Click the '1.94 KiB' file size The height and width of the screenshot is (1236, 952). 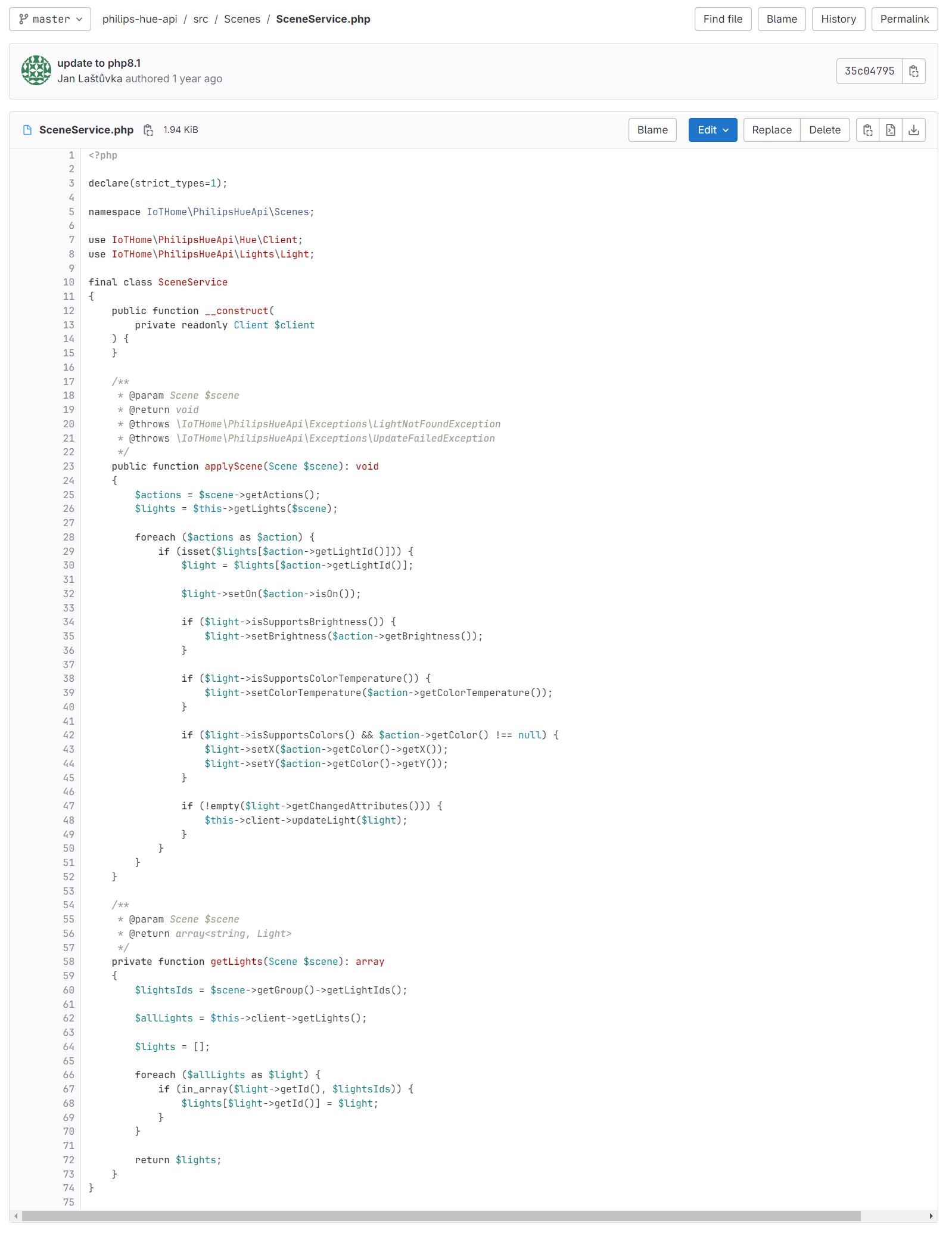[181, 130]
